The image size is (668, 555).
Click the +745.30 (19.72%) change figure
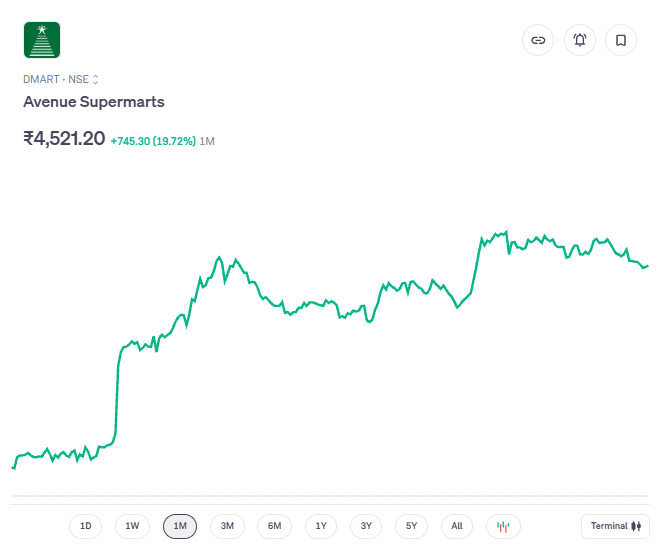coord(153,141)
